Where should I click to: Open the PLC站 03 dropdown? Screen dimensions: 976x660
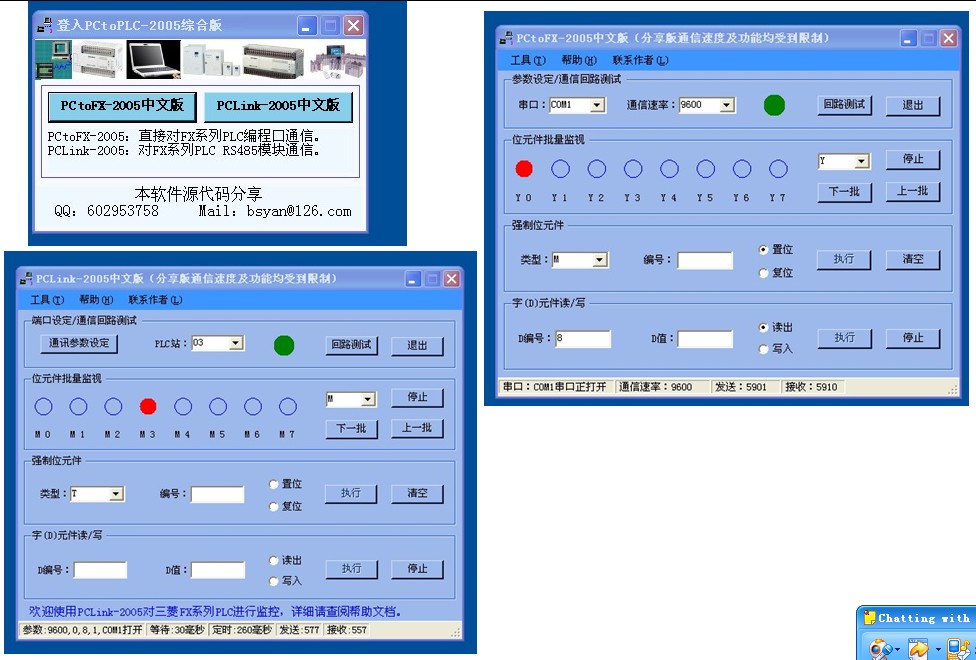(235, 342)
